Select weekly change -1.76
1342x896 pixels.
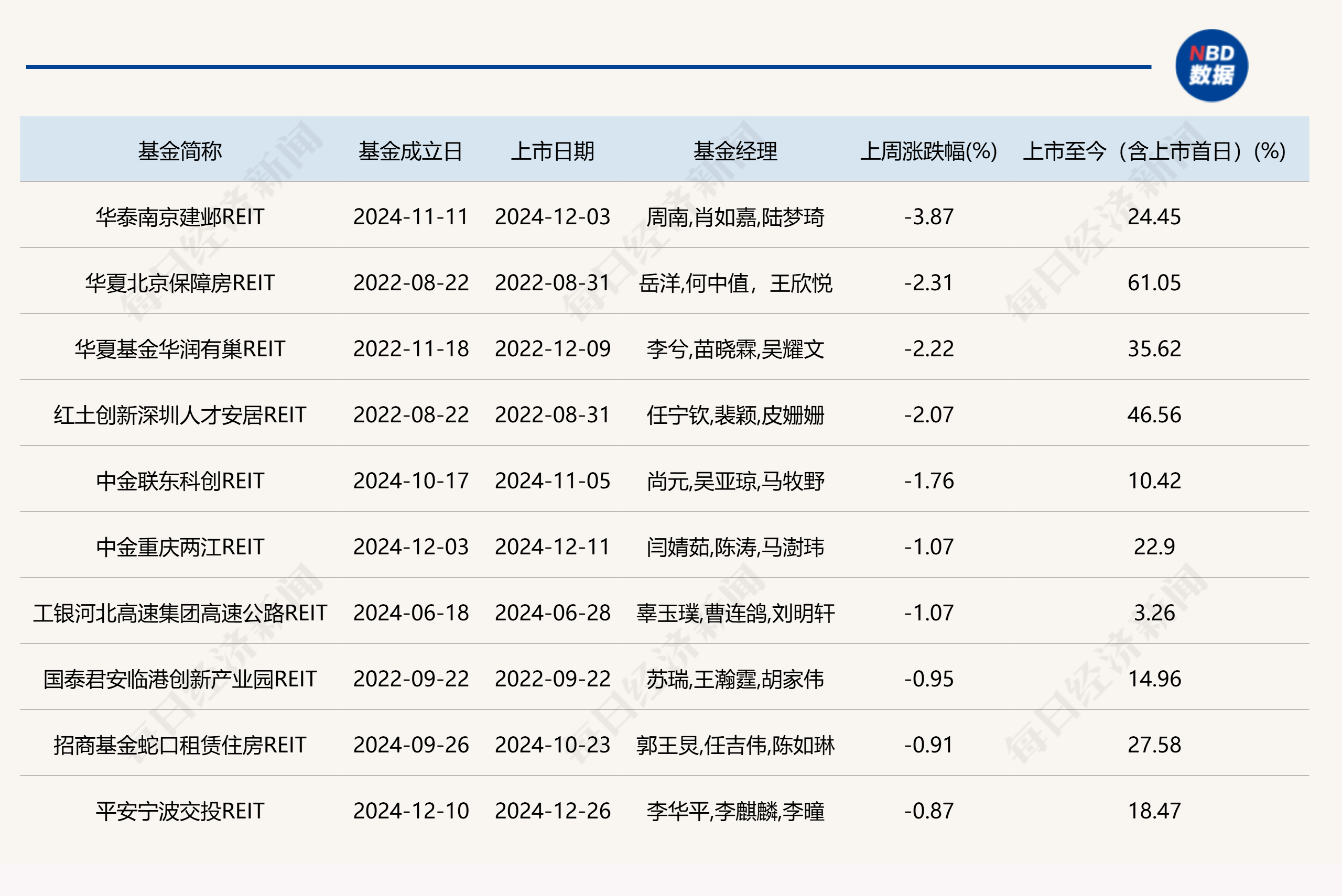click(929, 481)
